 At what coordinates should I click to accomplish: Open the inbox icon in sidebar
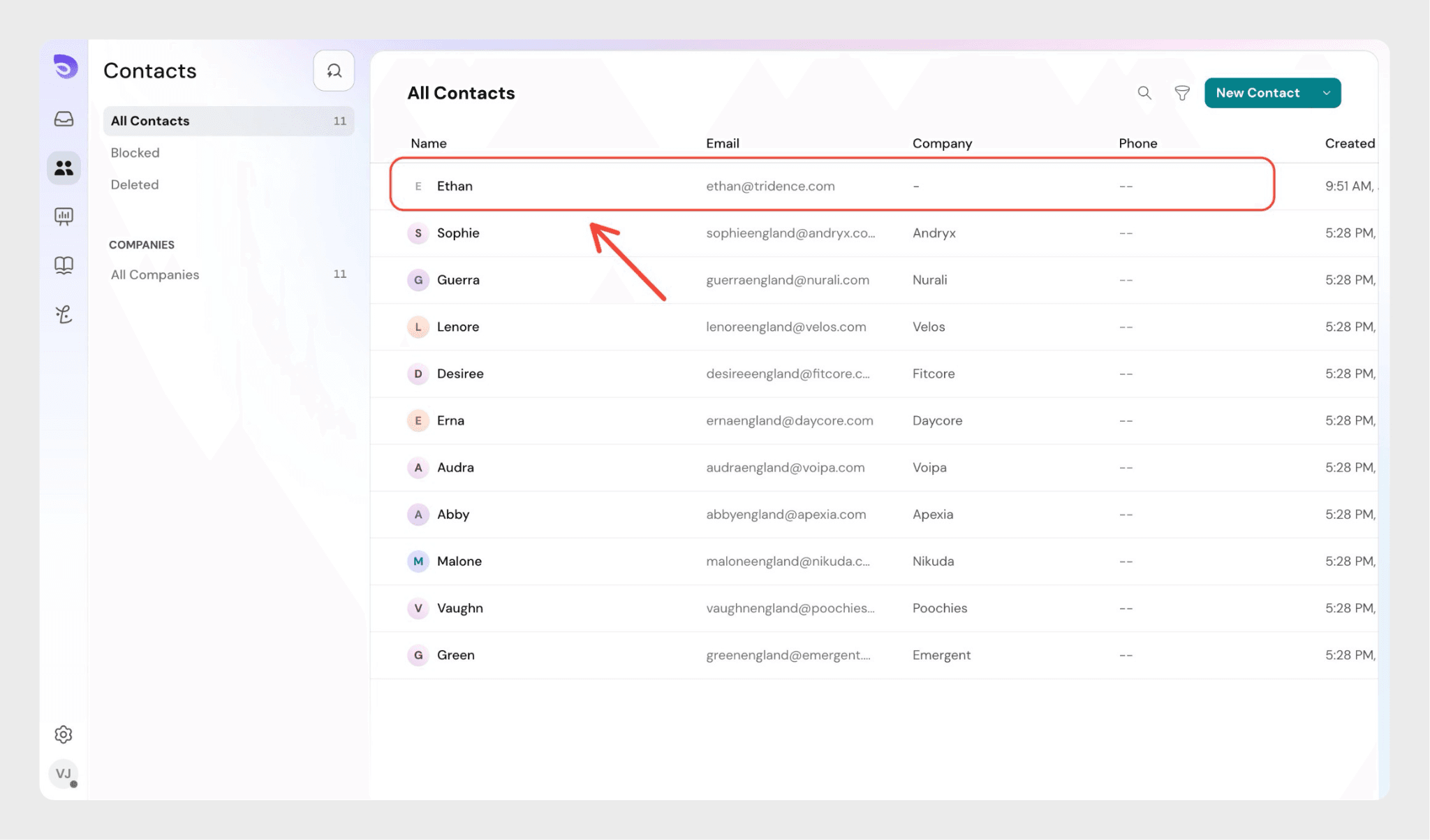click(x=64, y=119)
